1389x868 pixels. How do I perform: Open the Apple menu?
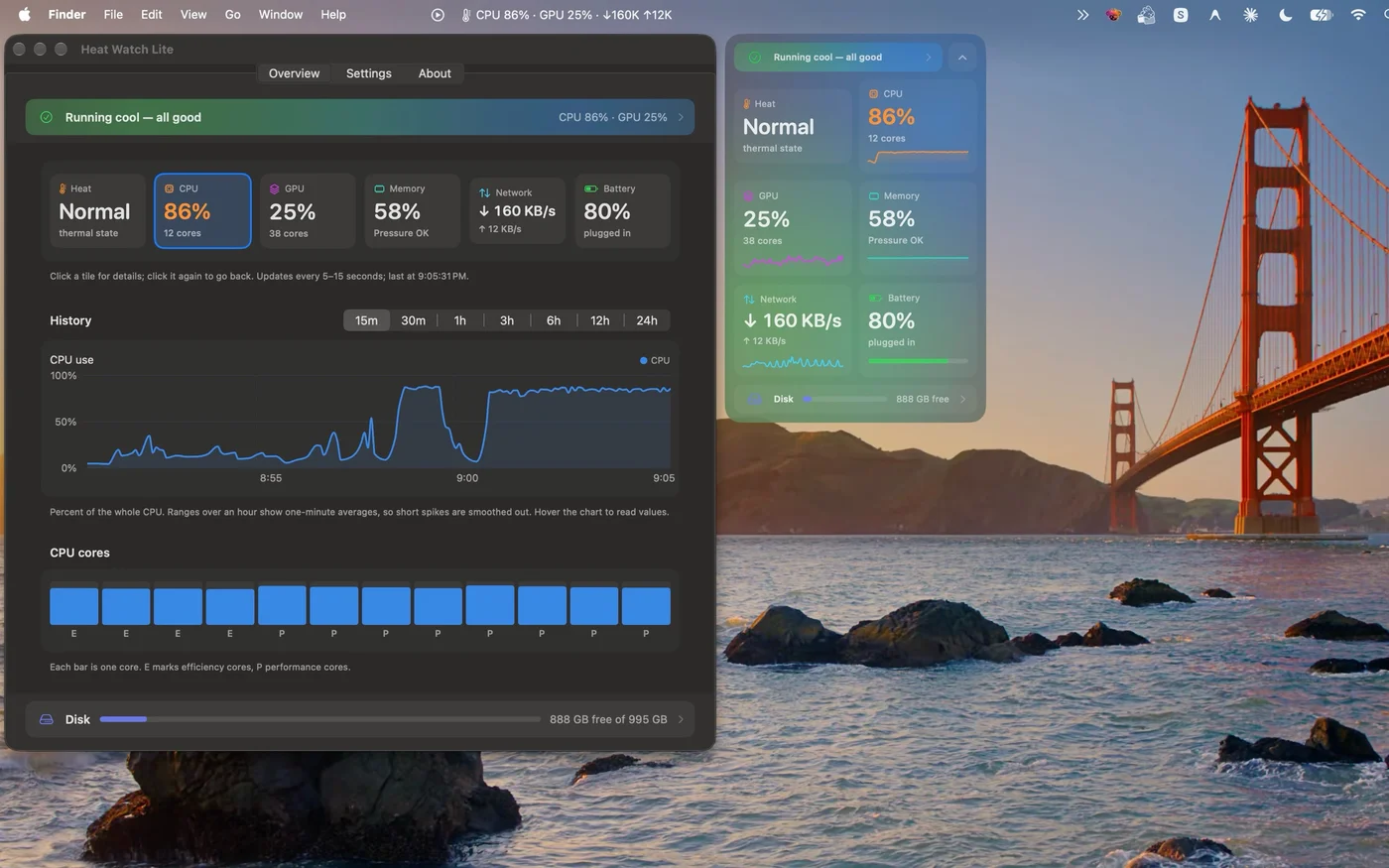(x=25, y=14)
